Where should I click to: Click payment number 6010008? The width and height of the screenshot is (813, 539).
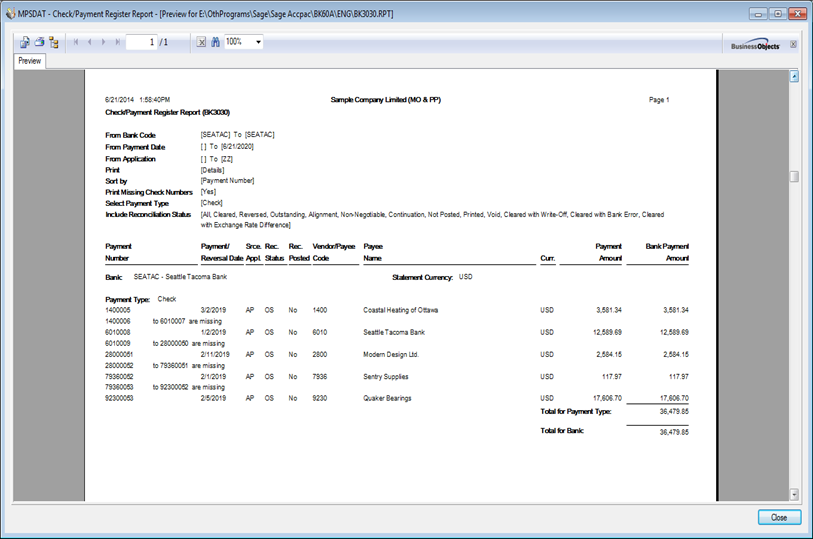click(118, 332)
